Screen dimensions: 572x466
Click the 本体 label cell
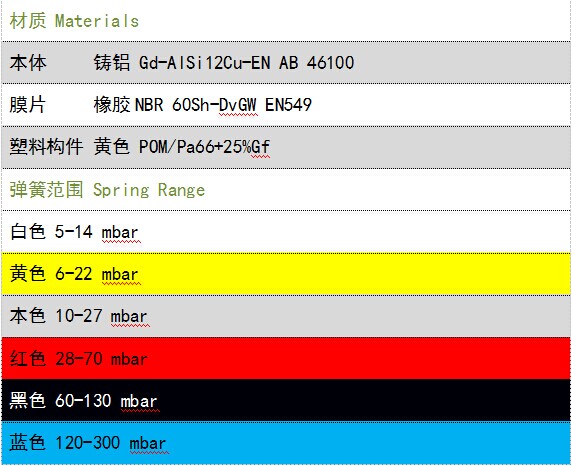click(28, 63)
